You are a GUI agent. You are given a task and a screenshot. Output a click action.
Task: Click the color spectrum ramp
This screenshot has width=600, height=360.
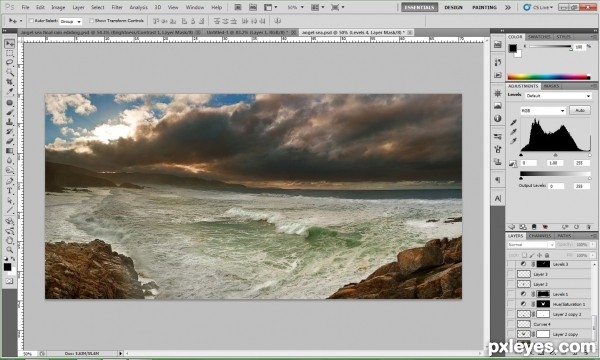click(x=549, y=77)
